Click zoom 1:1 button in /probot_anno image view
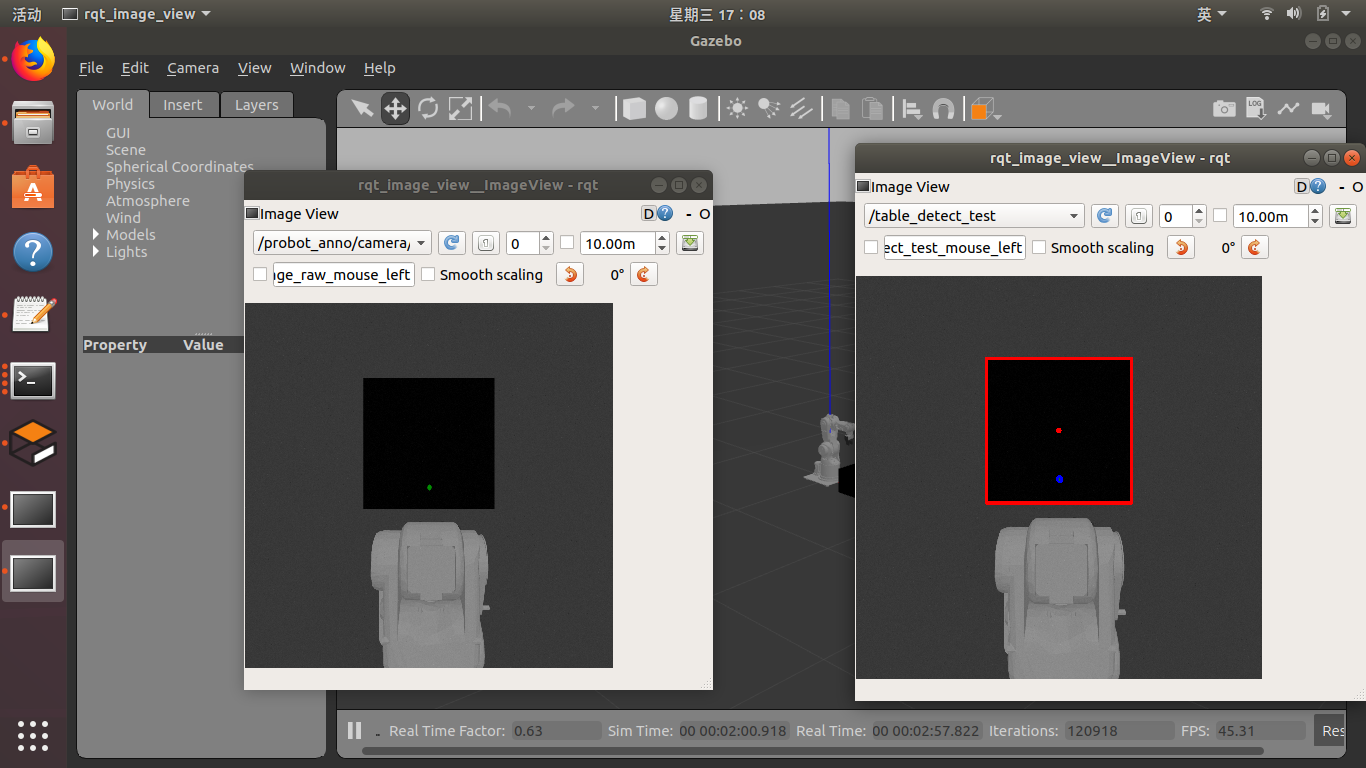Screen dimensions: 1366x768 click(x=486, y=243)
